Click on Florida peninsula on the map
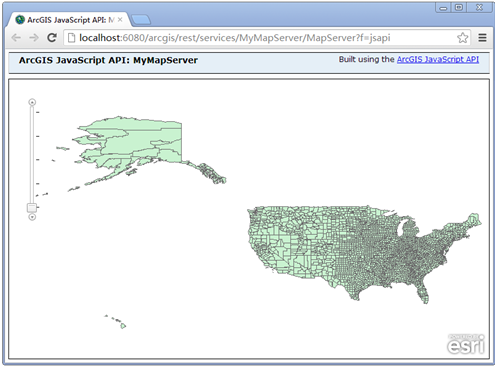Screen dimensions: 495x366 pos(423,293)
